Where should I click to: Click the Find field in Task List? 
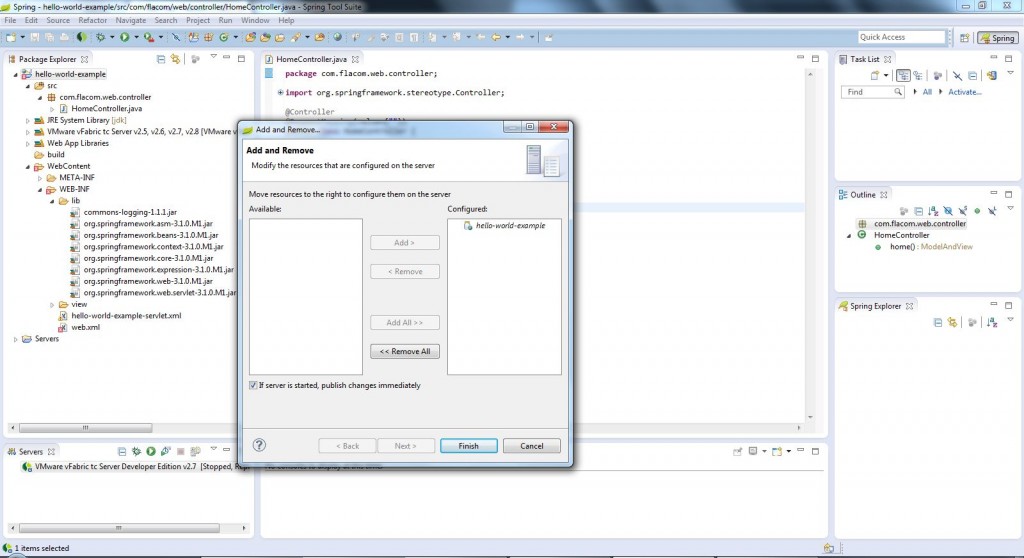[872, 92]
